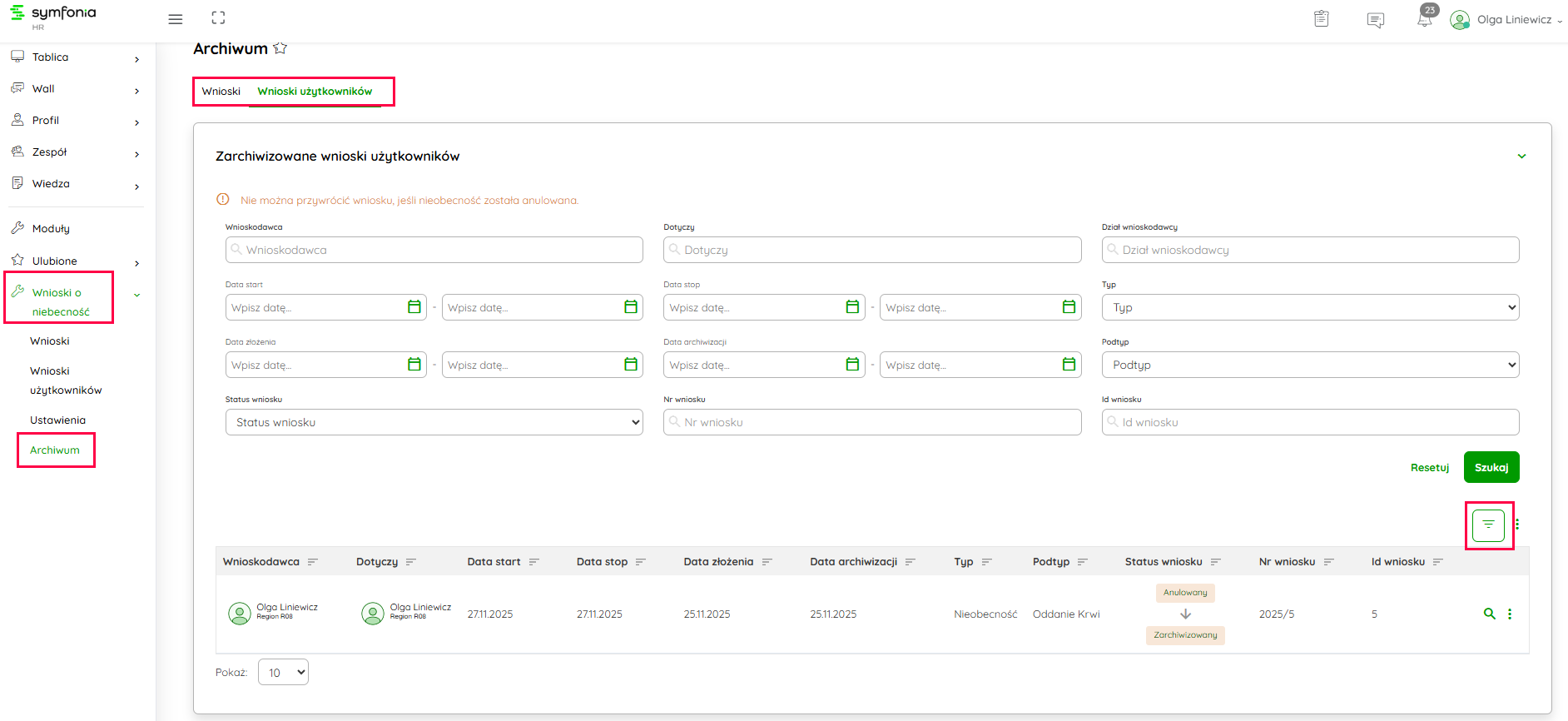Click the Resetuj link

tap(1429, 467)
